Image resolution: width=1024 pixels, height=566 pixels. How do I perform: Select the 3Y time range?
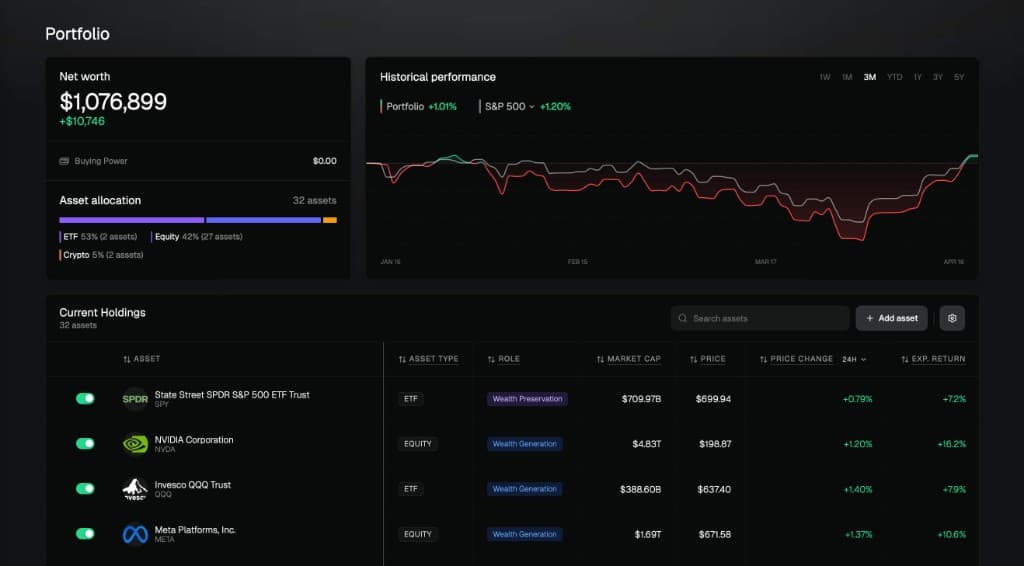[938, 77]
